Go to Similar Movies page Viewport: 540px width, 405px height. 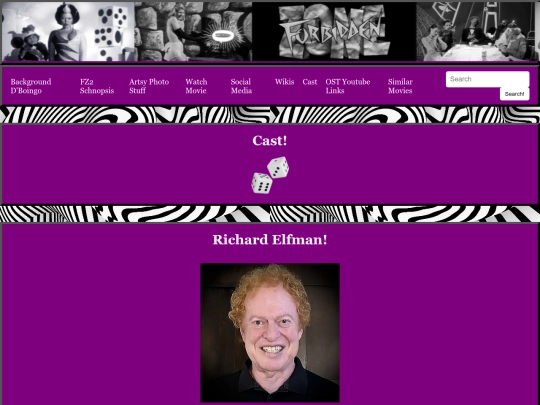[x=400, y=86]
